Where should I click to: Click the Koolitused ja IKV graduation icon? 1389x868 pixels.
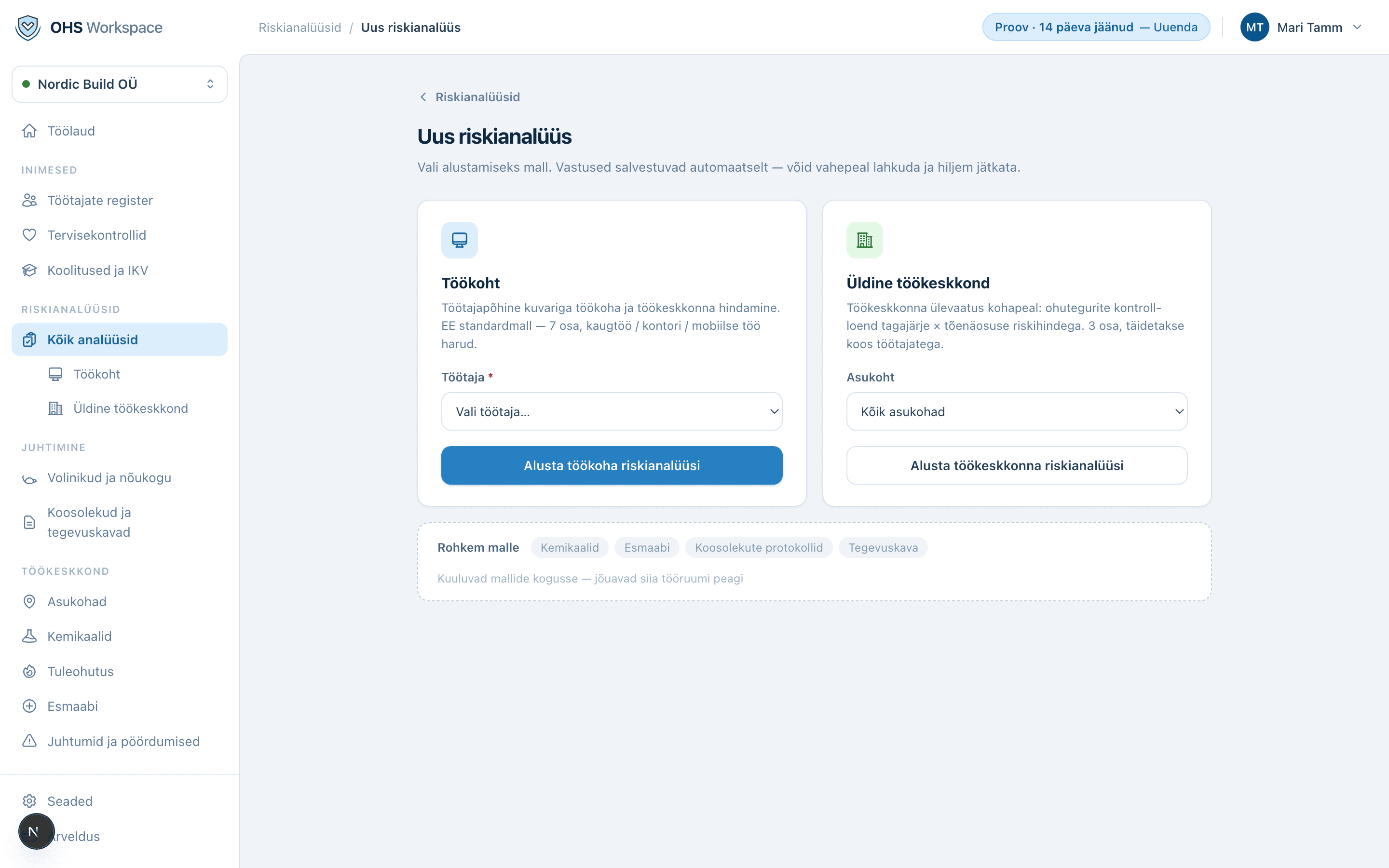(x=29, y=270)
